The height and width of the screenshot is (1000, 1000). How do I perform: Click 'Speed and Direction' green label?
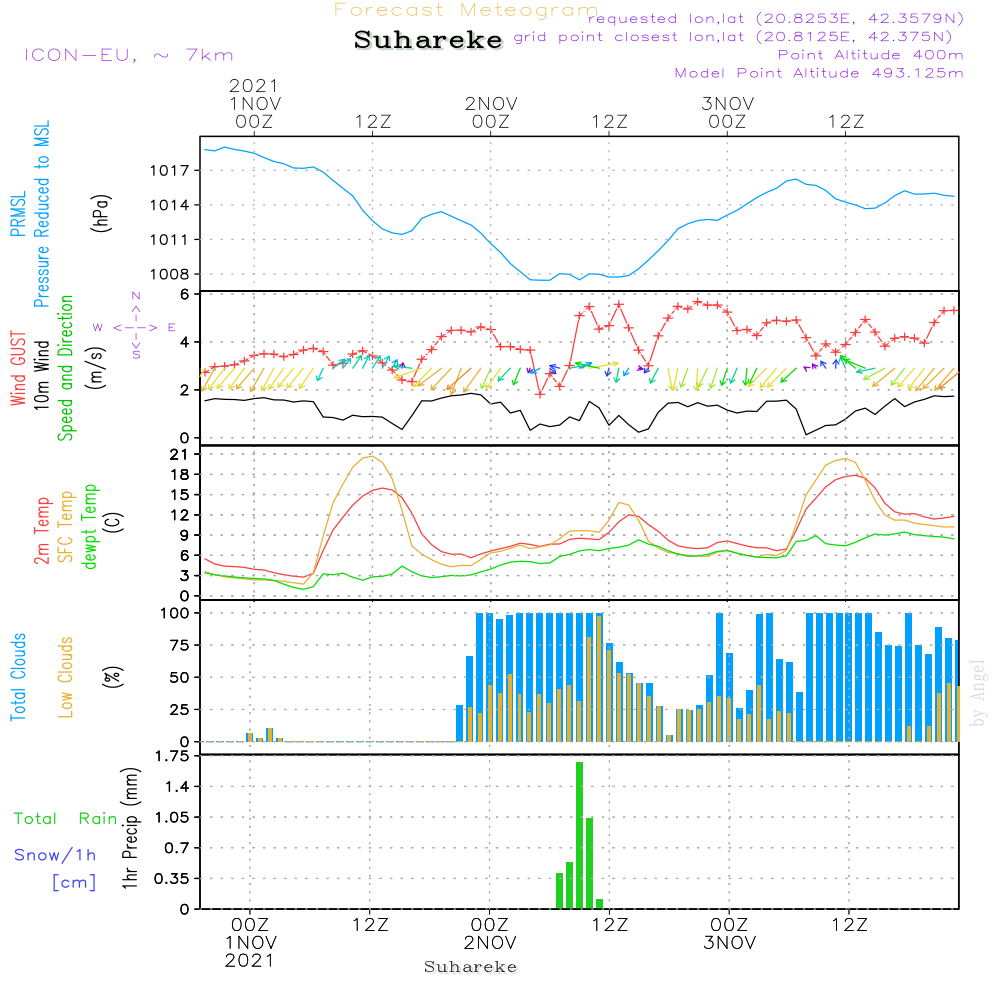click(66, 368)
